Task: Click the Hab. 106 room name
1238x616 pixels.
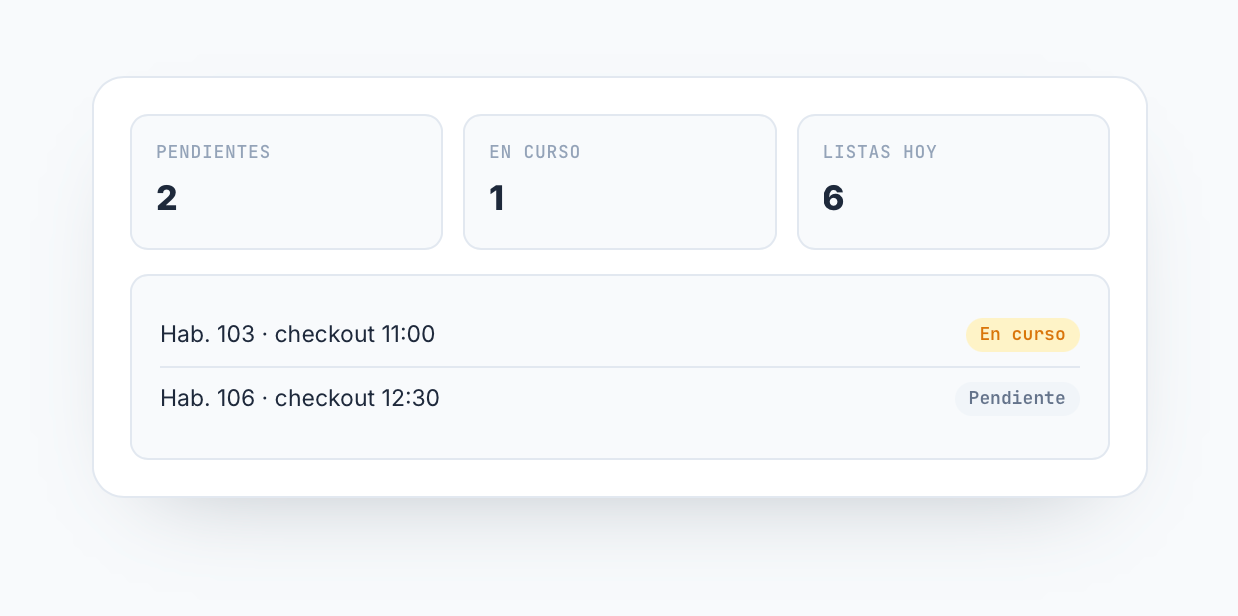Action: tap(207, 398)
